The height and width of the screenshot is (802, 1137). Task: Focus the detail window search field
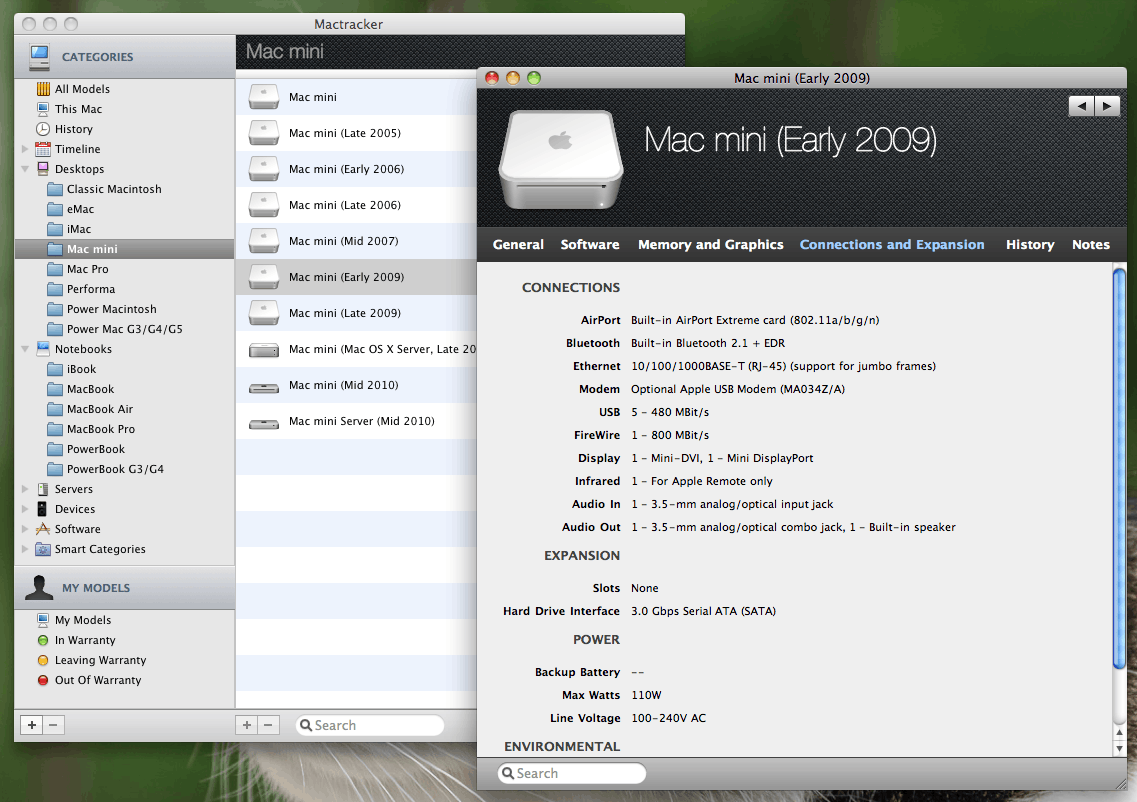pyautogui.click(x=571, y=773)
